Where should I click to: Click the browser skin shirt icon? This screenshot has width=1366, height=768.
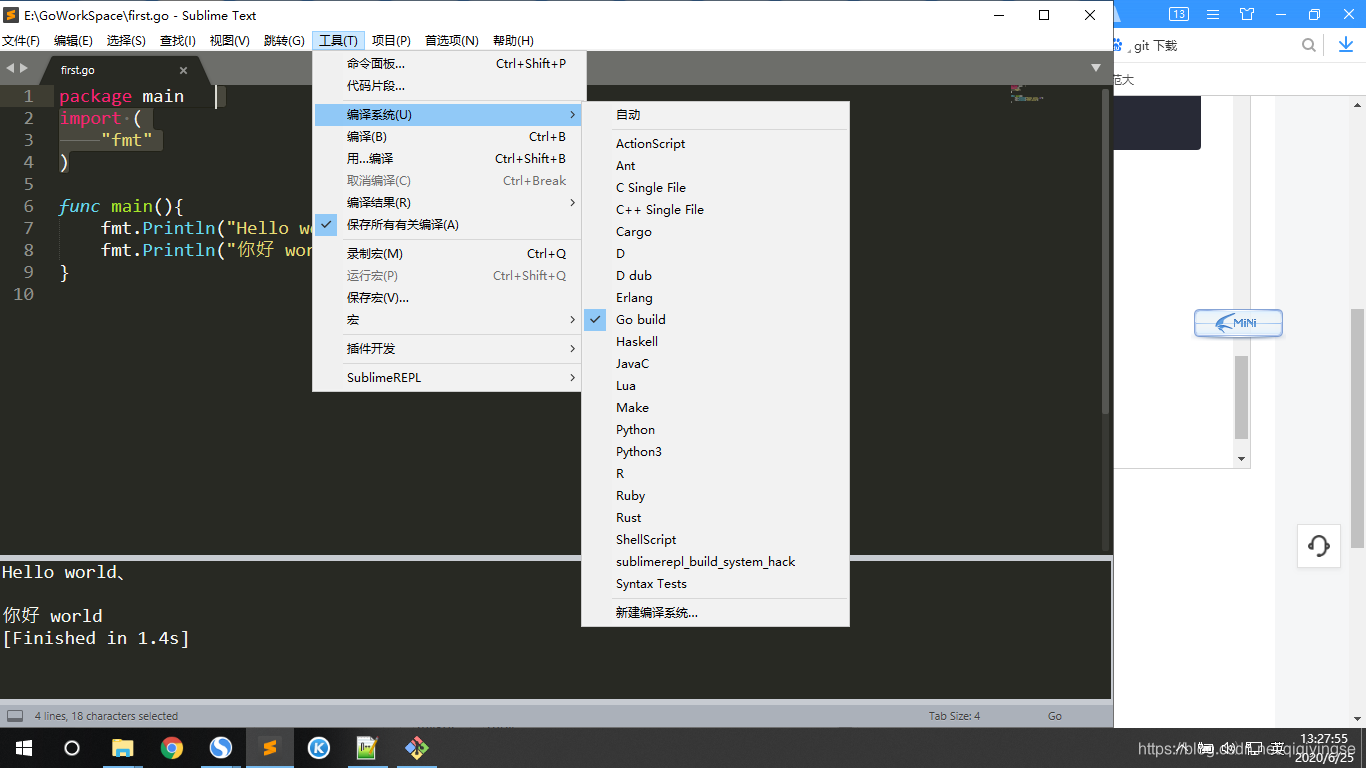coord(1246,14)
